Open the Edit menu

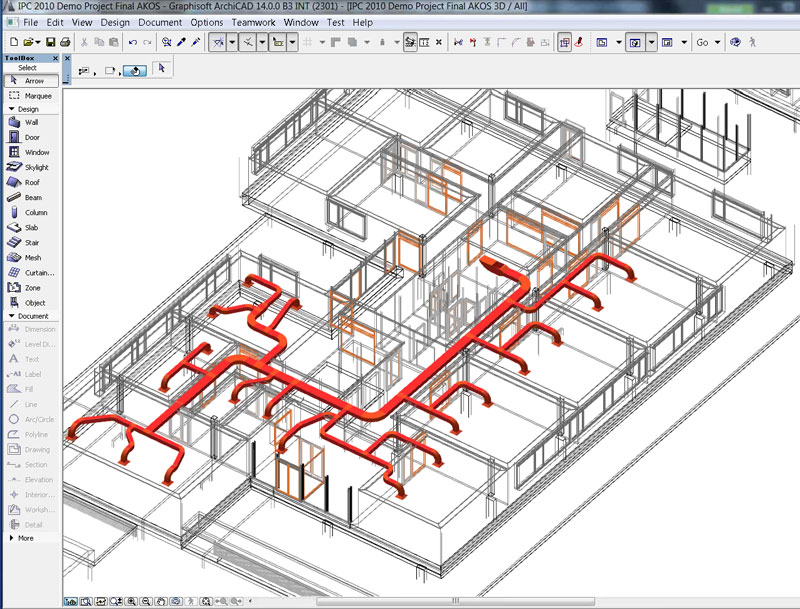(x=55, y=22)
